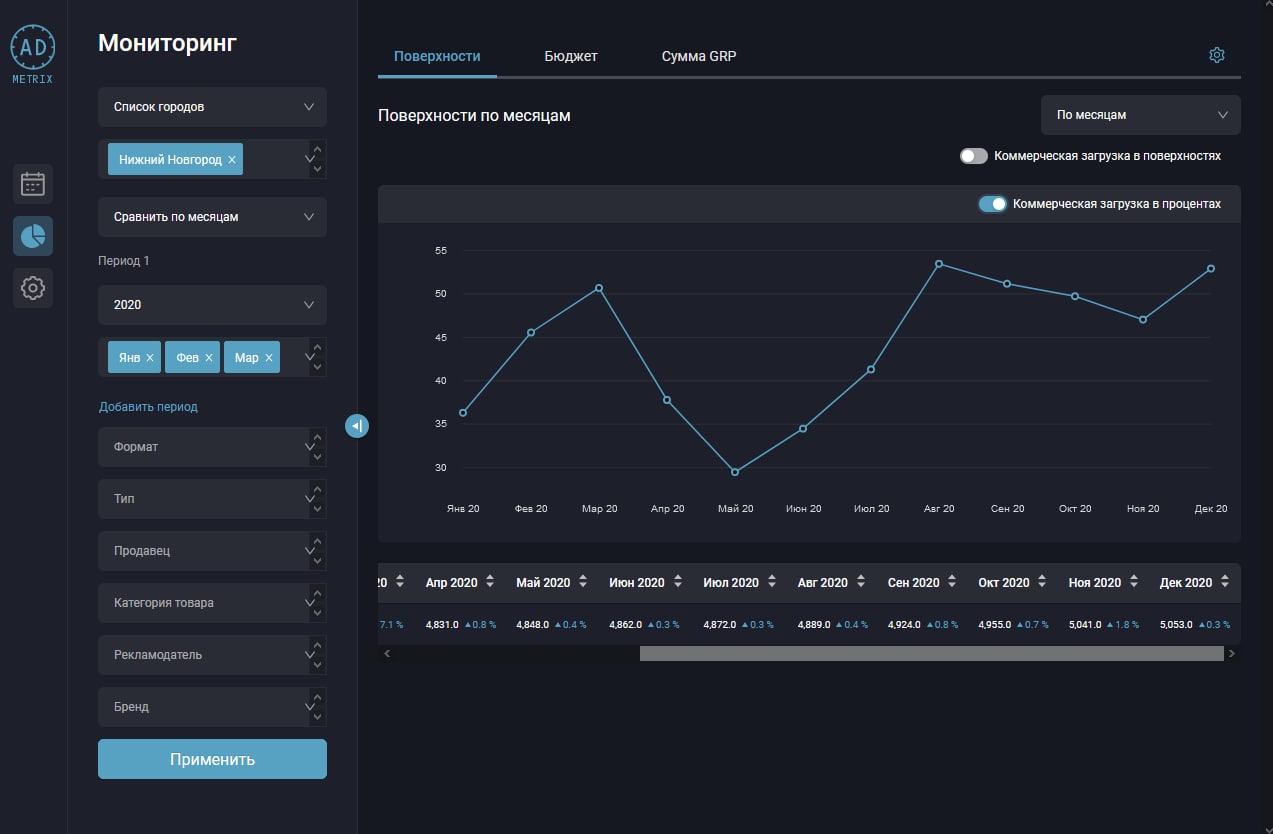
Task: Open the calendar view in the sidebar
Action: tap(33, 184)
